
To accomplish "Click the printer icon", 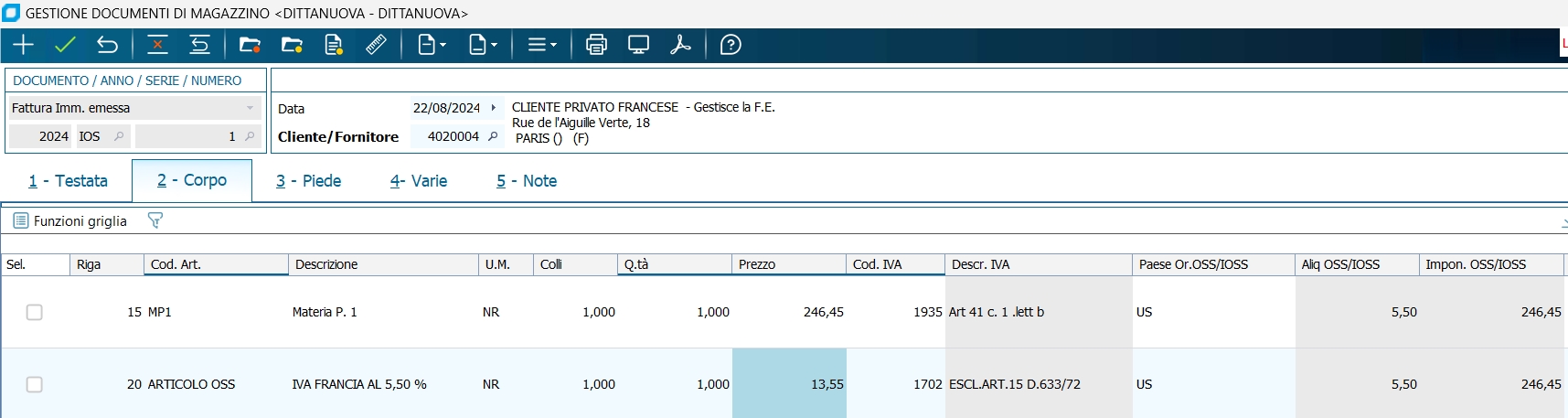I will (x=596, y=45).
